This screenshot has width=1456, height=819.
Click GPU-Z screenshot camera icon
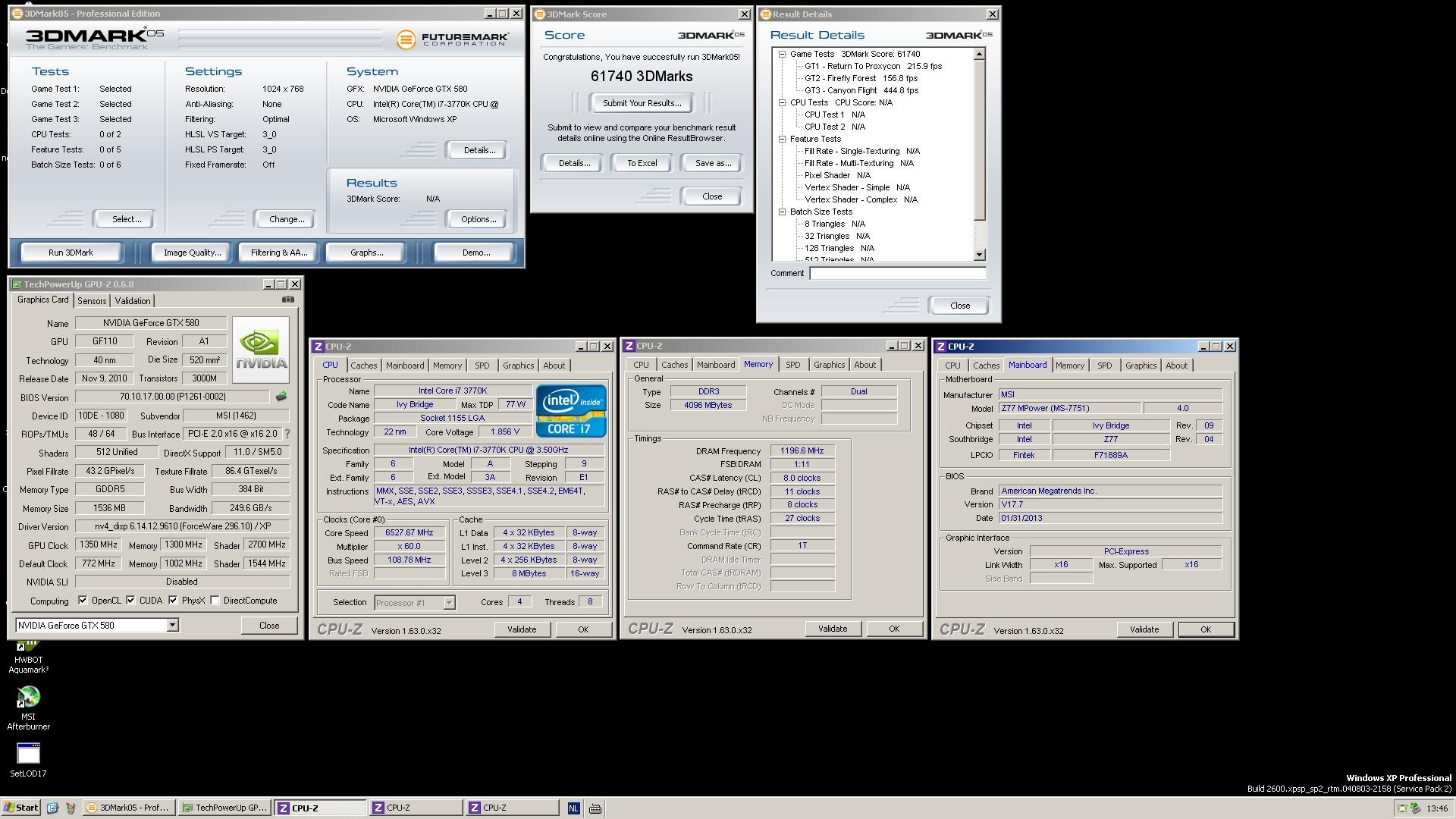coord(288,300)
